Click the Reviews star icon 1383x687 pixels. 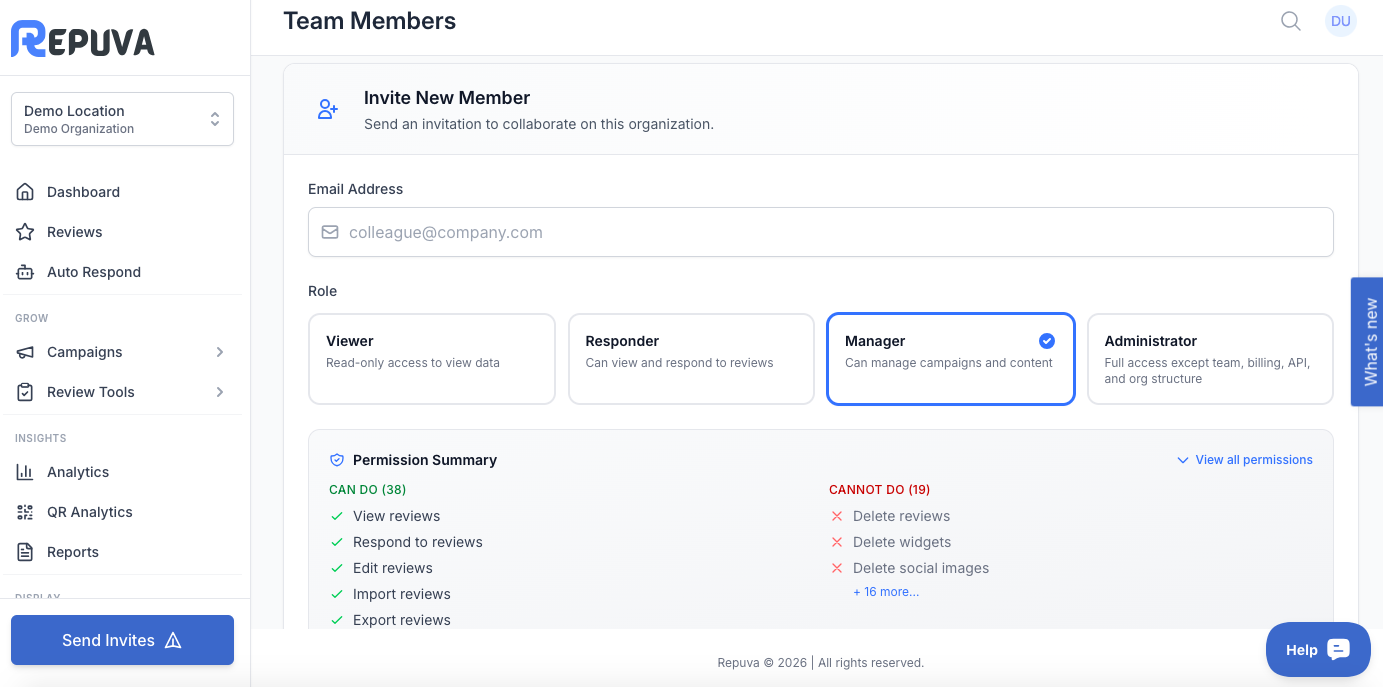[x=25, y=232]
